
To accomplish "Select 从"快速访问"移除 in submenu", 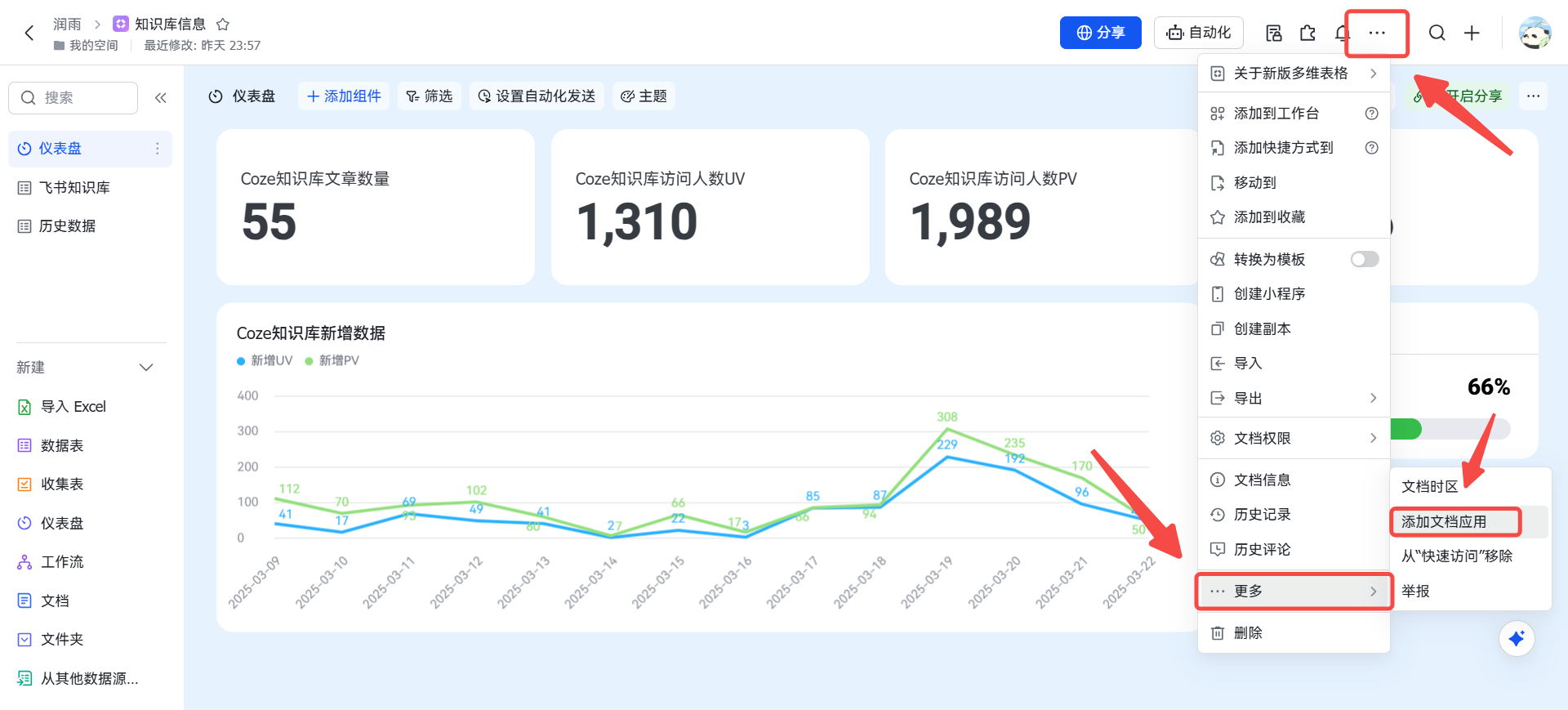I will (x=1470, y=556).
